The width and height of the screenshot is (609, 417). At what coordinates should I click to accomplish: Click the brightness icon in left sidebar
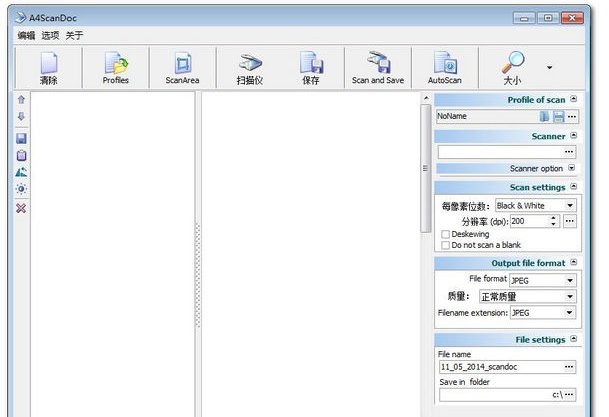[21, 189]
